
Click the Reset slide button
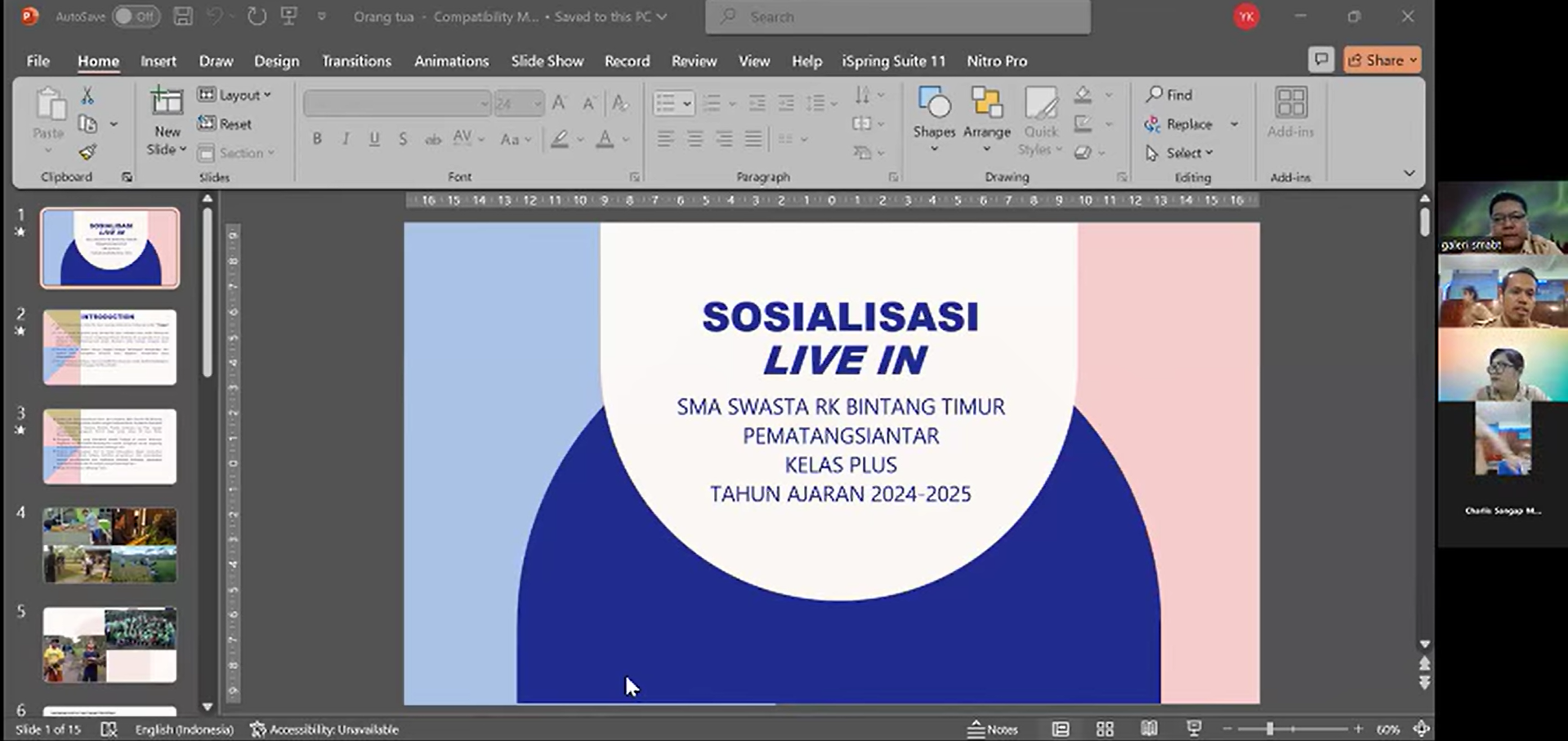coord(225,124)
